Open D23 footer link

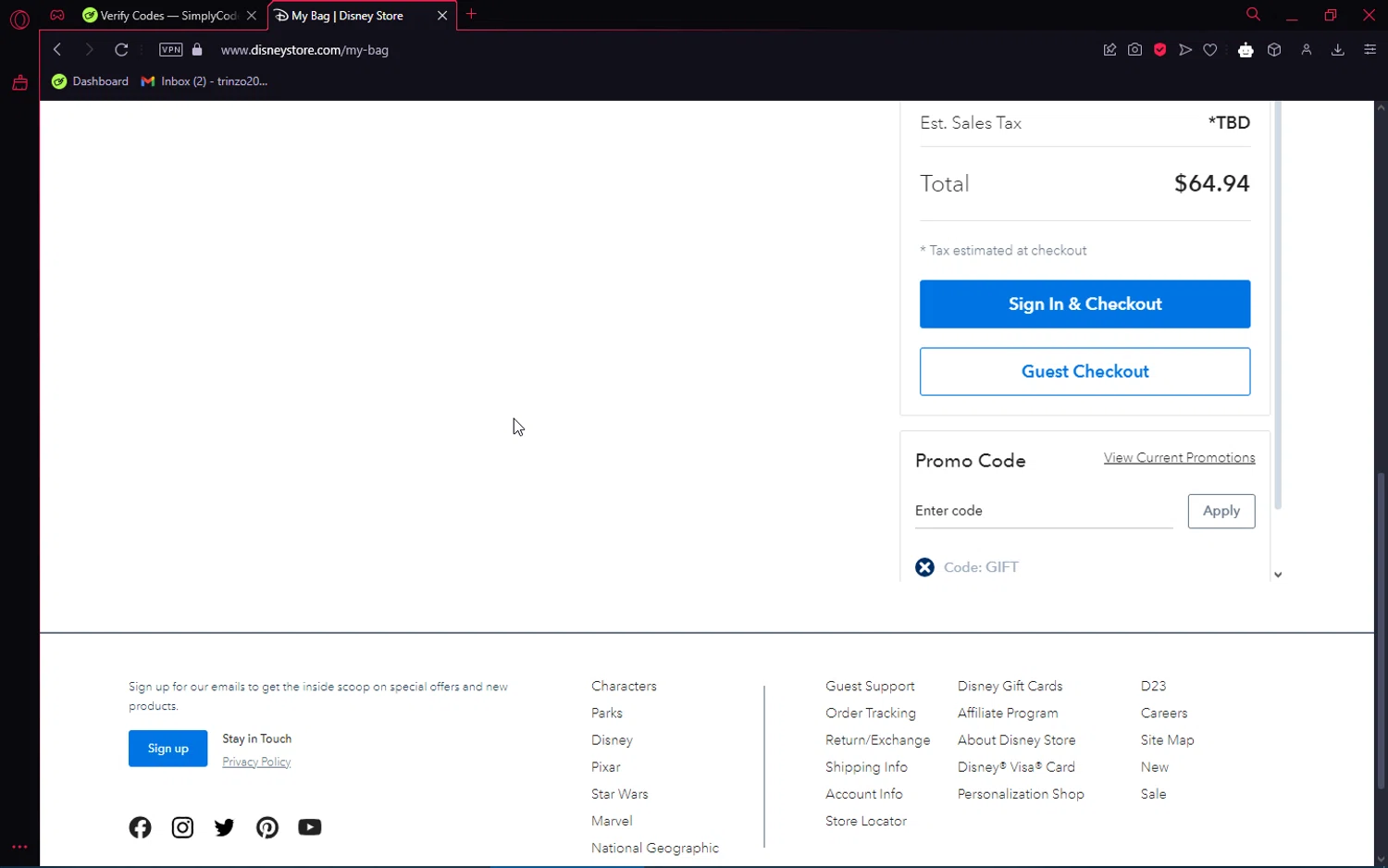pyautogui.click(x=1153, y=686)
